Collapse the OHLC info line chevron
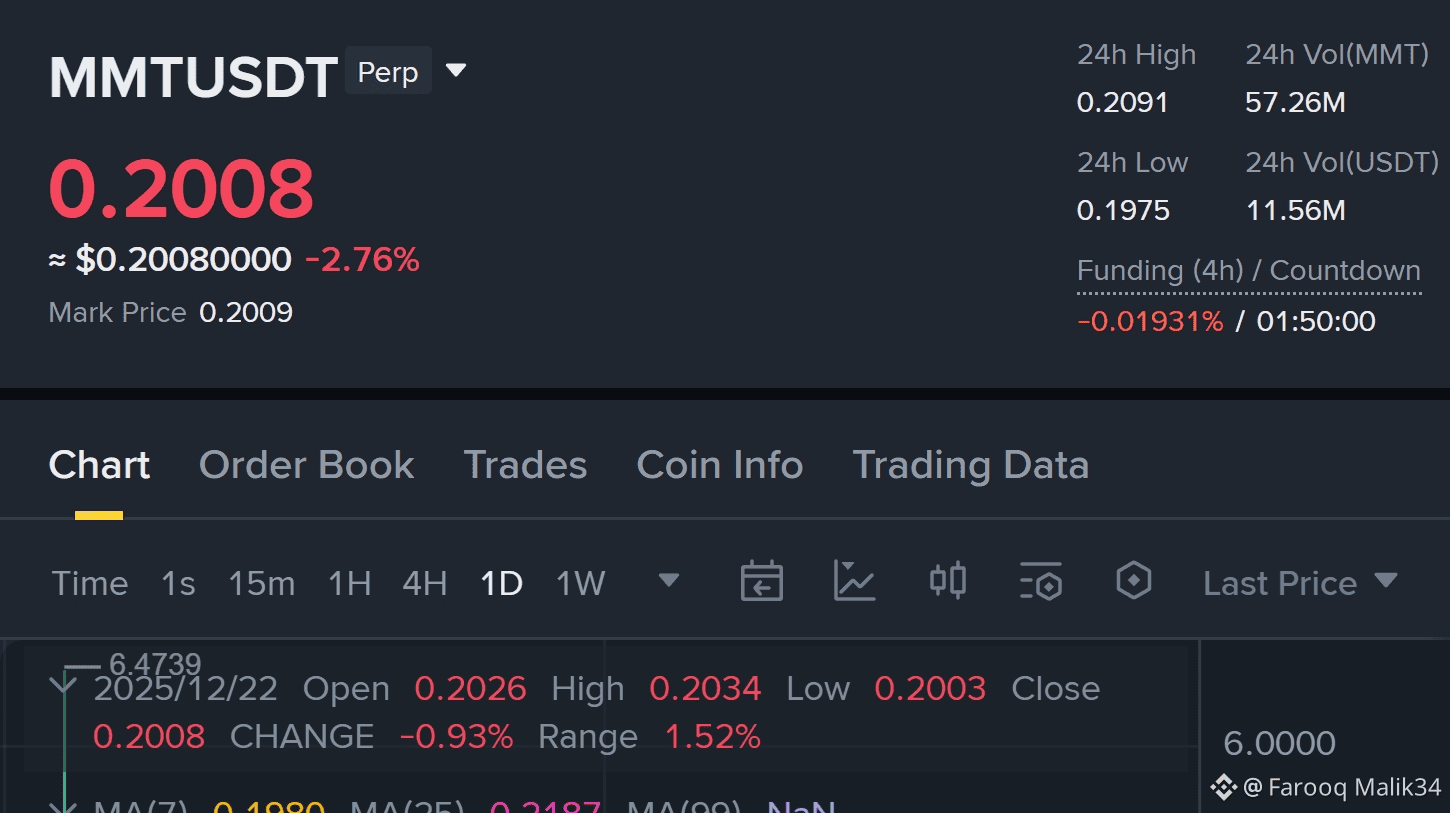This screenshot has width=1450, height=813. click(63, 686)
